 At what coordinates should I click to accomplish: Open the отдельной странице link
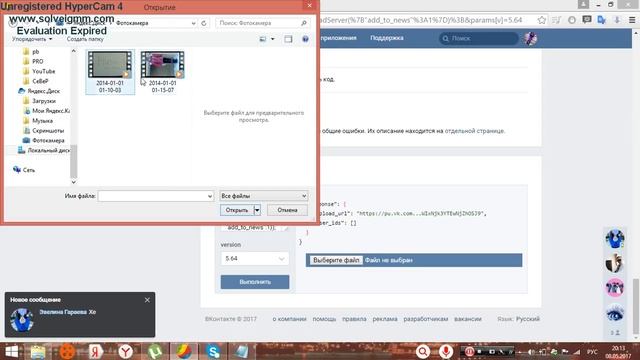474,131
